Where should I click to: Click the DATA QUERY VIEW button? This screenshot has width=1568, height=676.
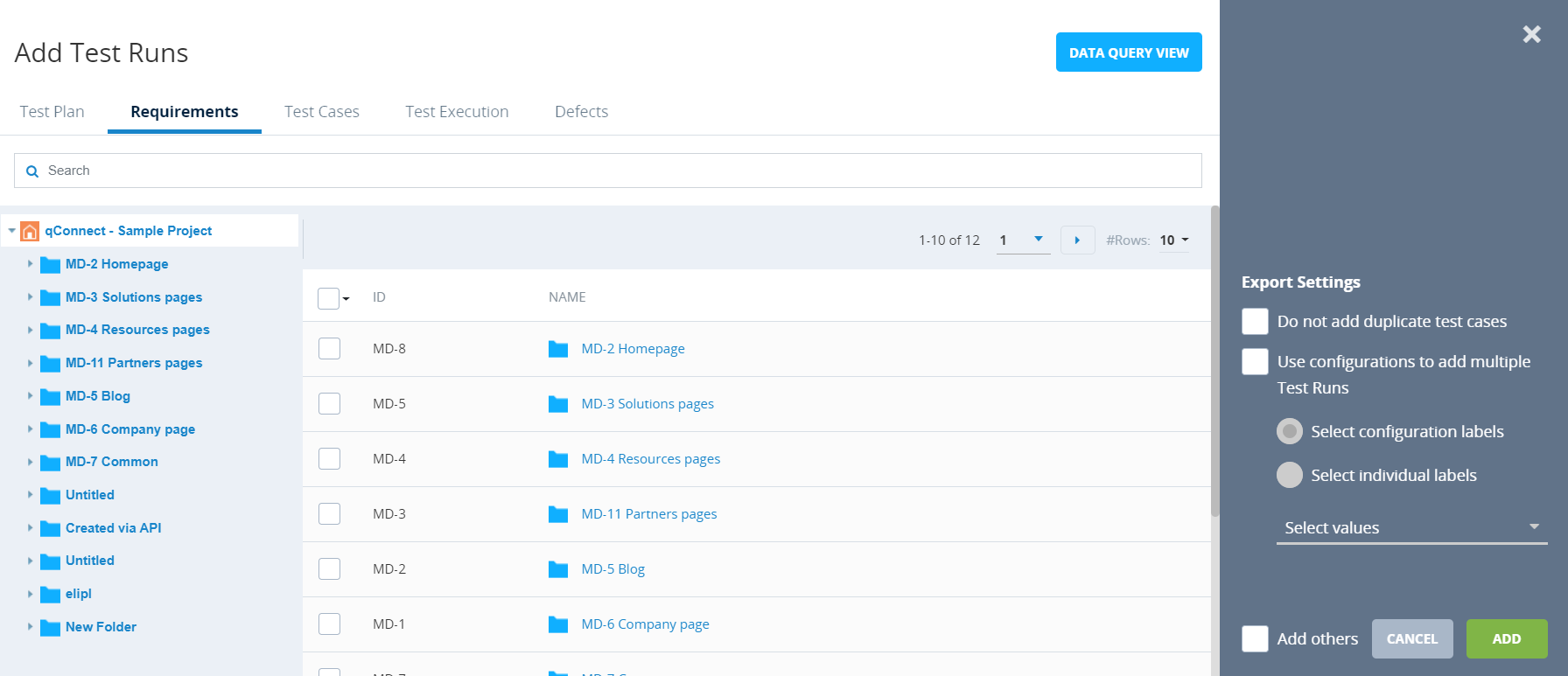click(1128, 52)
